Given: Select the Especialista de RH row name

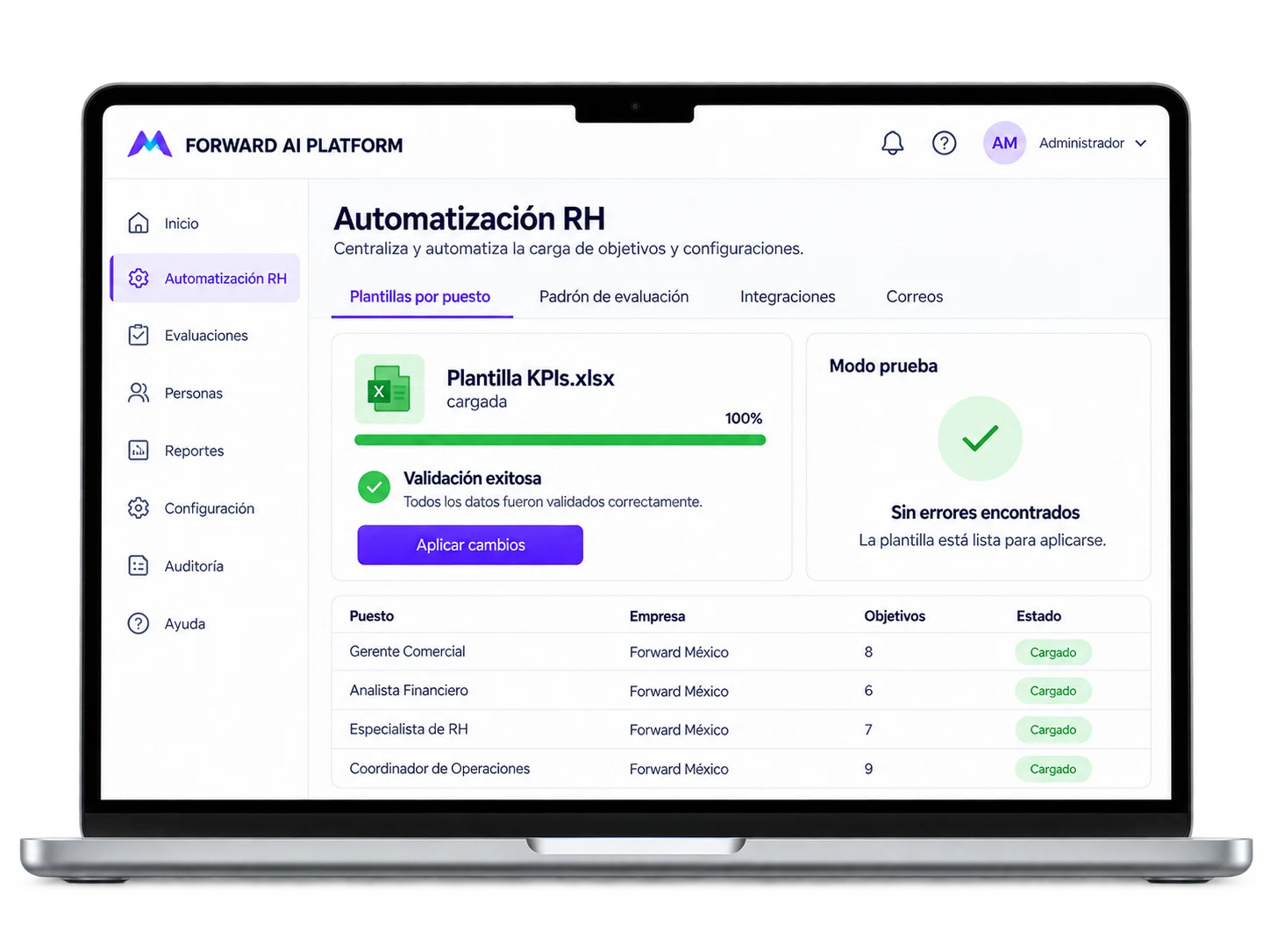Looking at the screenshot, I should [x=409, y=729].
